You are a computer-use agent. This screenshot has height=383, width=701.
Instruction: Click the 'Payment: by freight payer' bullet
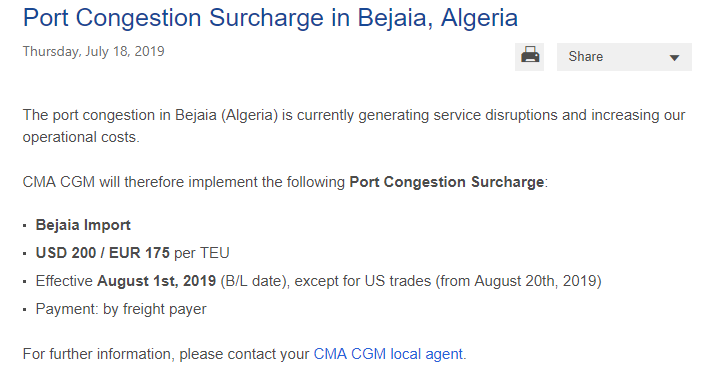click(121, 309)
